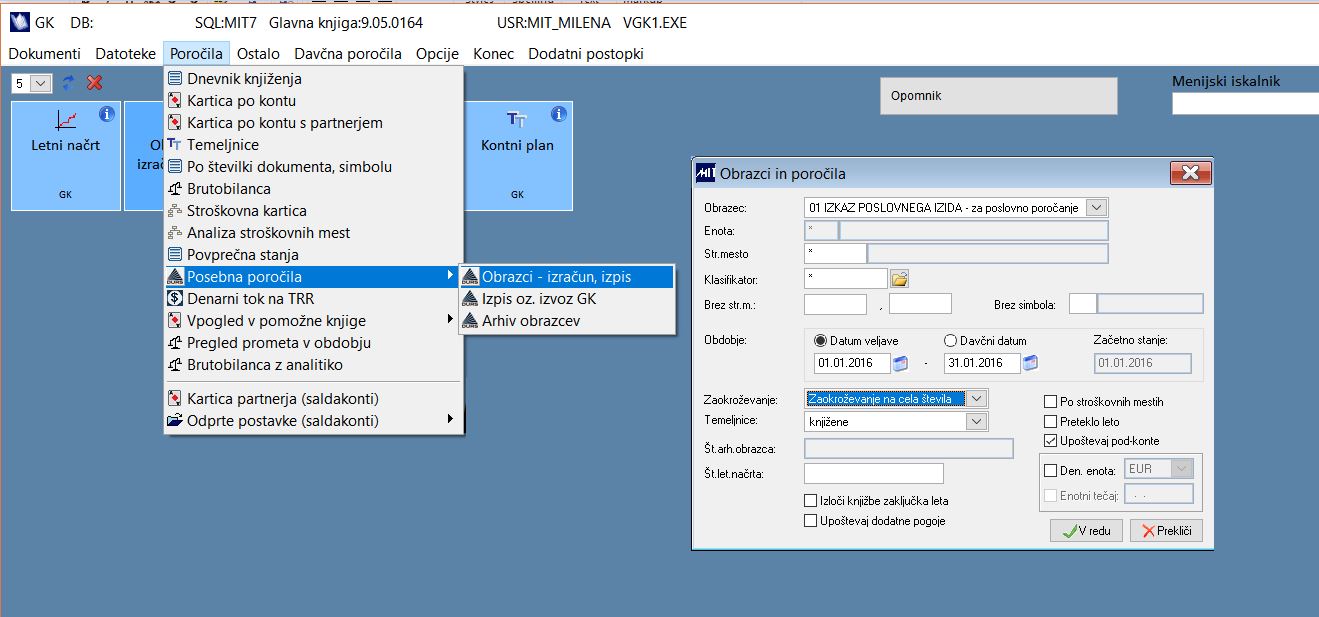This screenshot has height=617, width=1319.
Task: Open the Zaokroževanje dropdown
Action: [977, 399]
